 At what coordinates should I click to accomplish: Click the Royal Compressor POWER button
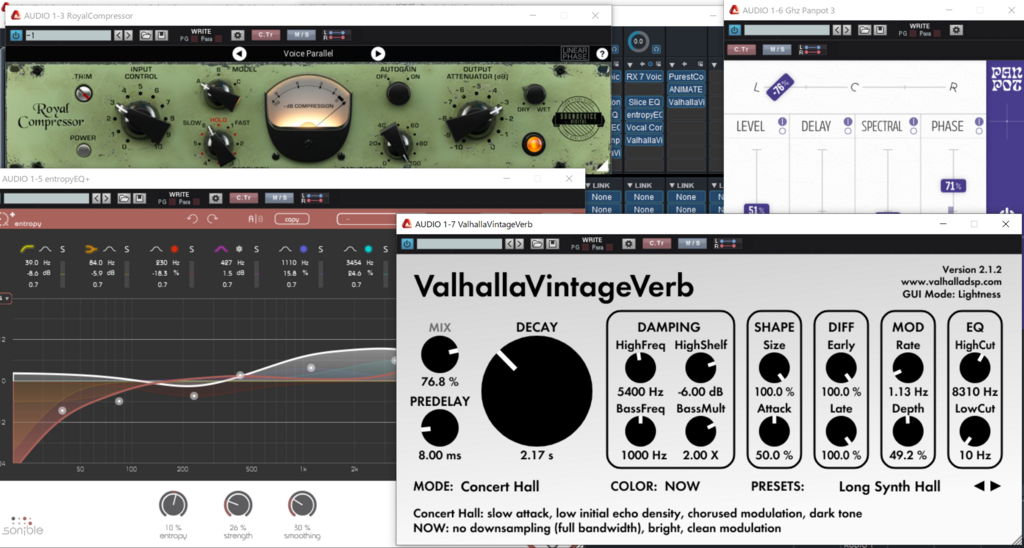[82, 150]
